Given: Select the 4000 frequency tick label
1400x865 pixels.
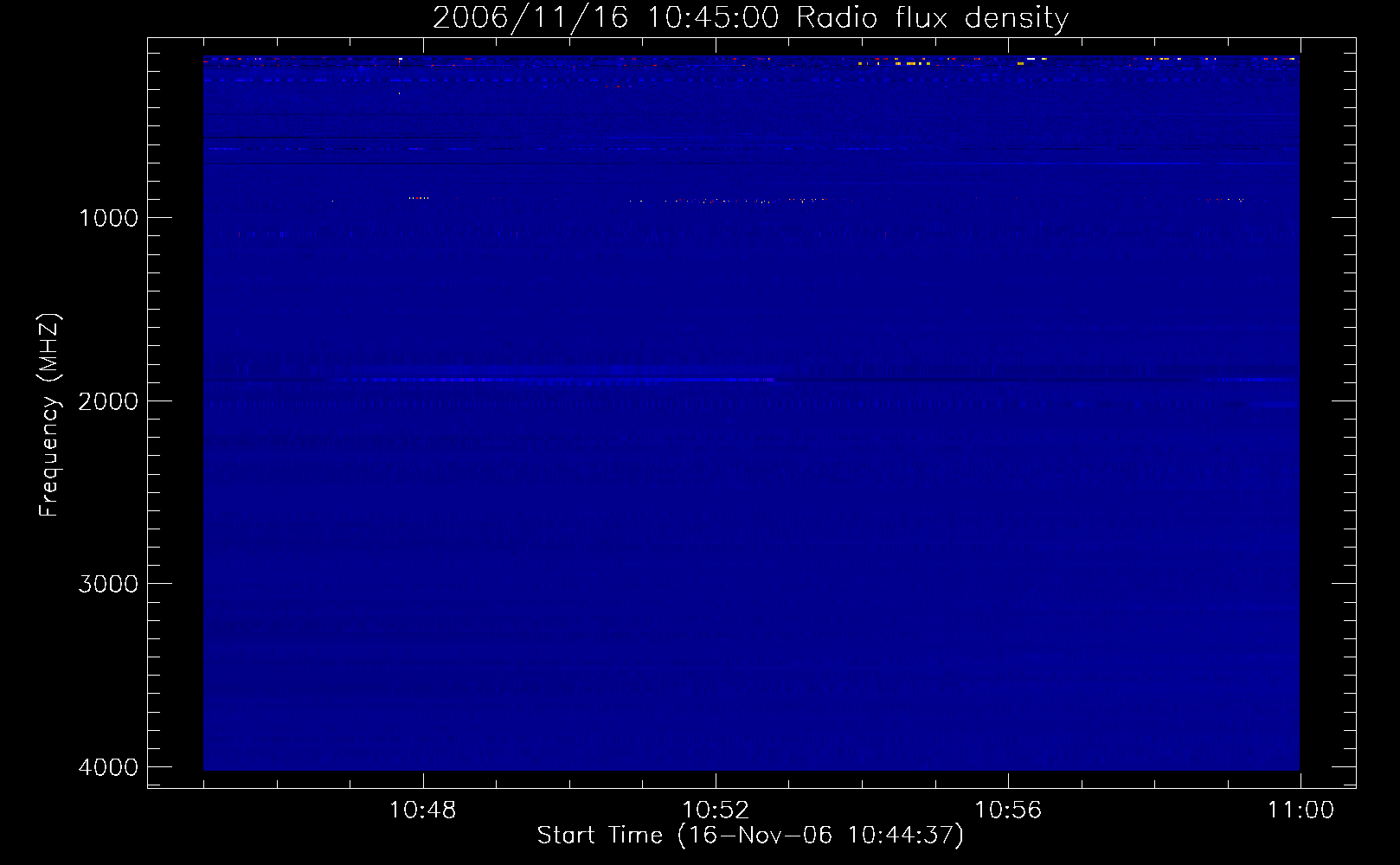Looking at the screenshot, I should (108, 767).
